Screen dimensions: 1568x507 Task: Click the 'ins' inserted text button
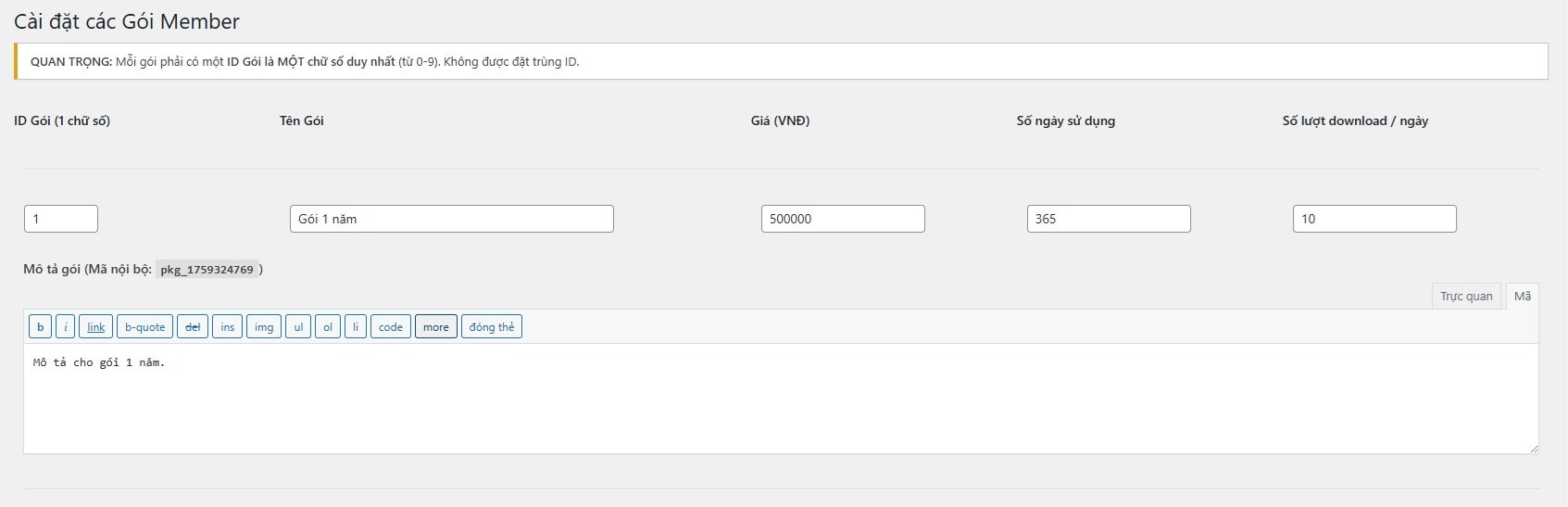(x=228, y=327)
